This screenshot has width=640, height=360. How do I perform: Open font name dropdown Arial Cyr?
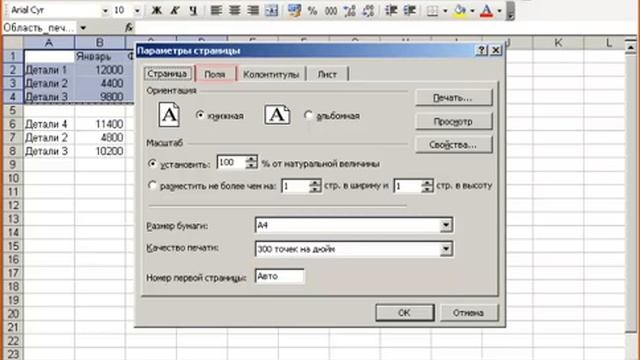click(x=105, y=11)
